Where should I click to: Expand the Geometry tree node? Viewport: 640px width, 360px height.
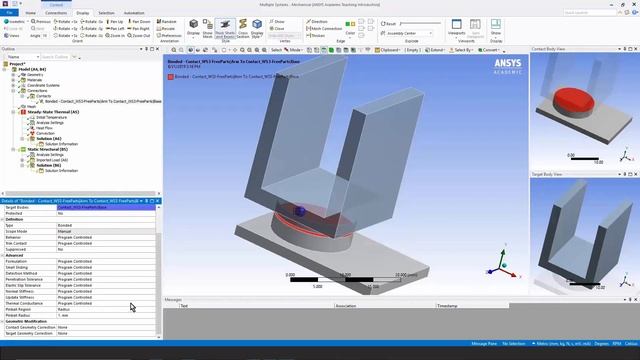(x=13, y=75)
